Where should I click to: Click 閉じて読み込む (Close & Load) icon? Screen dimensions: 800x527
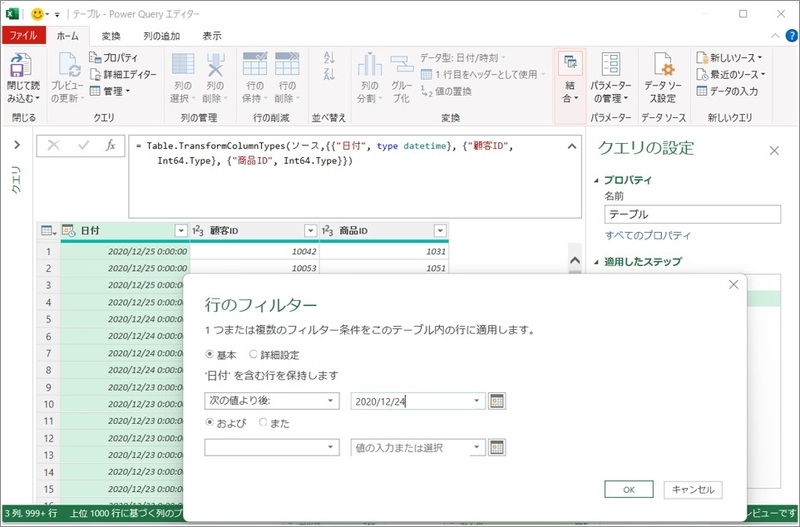[20, 65]
